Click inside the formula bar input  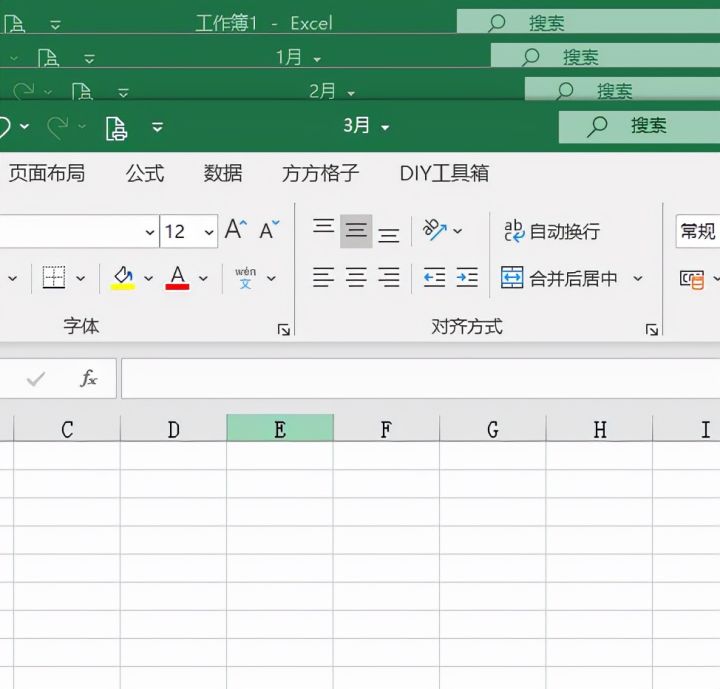coord(421,378)
